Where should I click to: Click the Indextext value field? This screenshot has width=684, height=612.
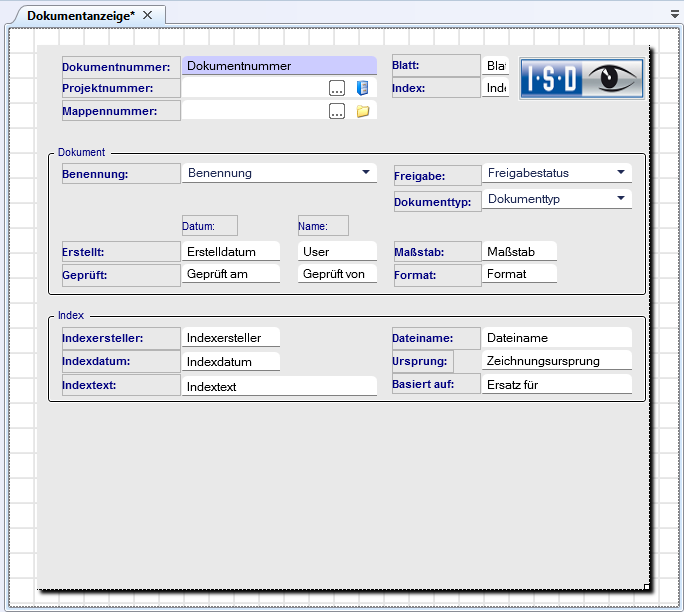tap(279, 386)
